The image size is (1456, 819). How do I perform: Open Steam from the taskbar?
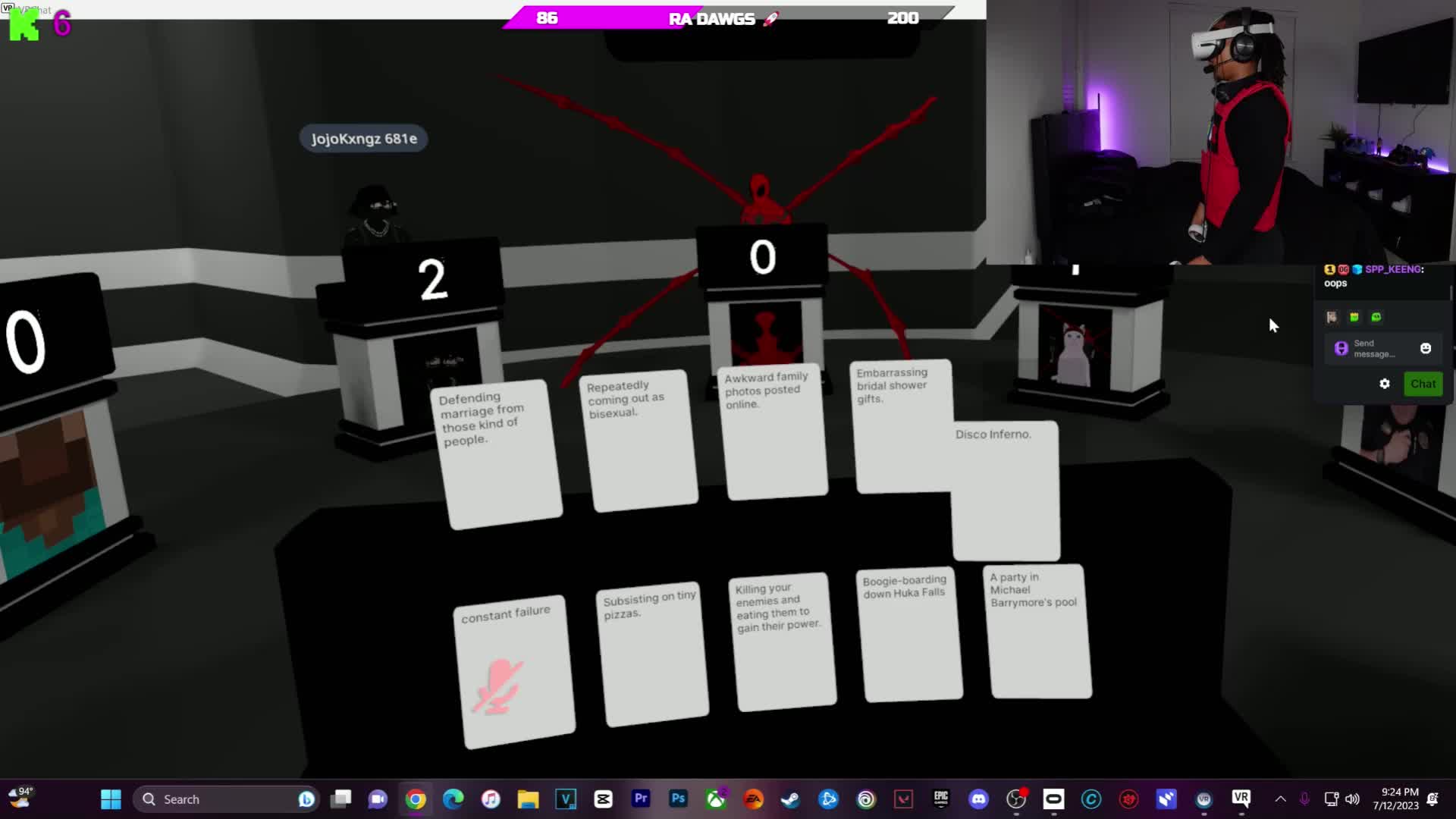[790, 799]
